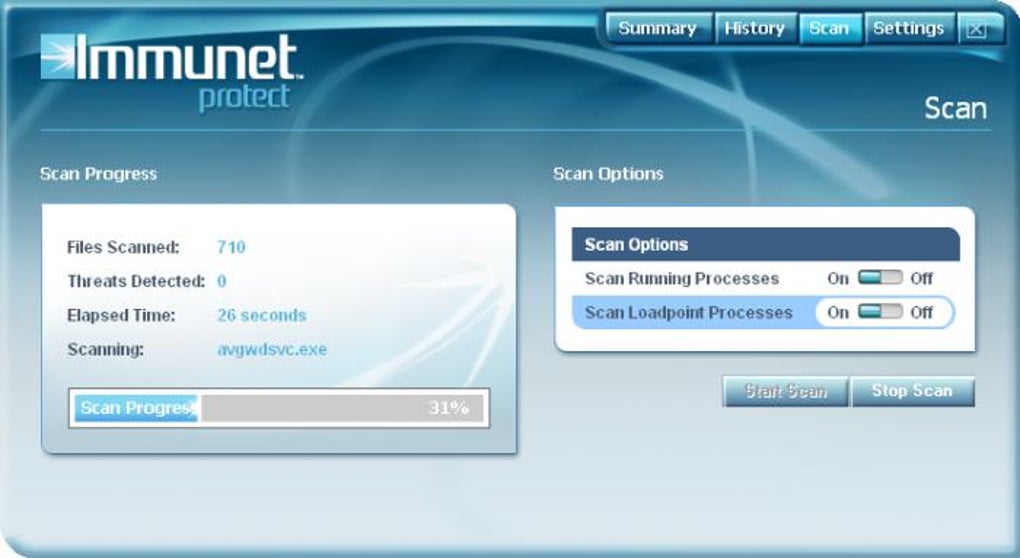Image resolution: width=1020 pixels, height=558 pixels.
Task: Select the Scan tab
Action: (830, 29)
